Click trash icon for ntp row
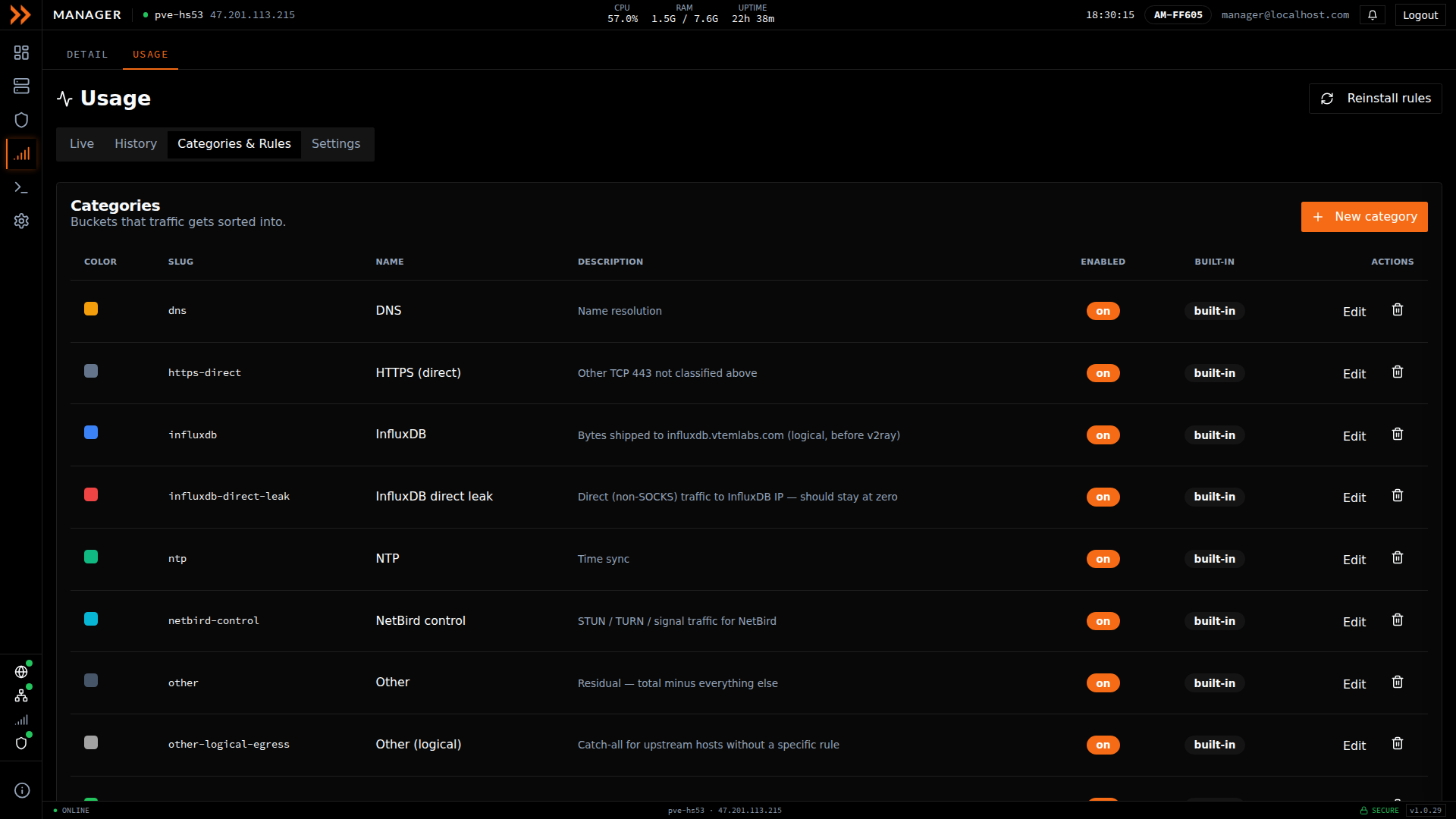The width and height of the screenshot is (1456, 819). click(x=1398, y=557)
